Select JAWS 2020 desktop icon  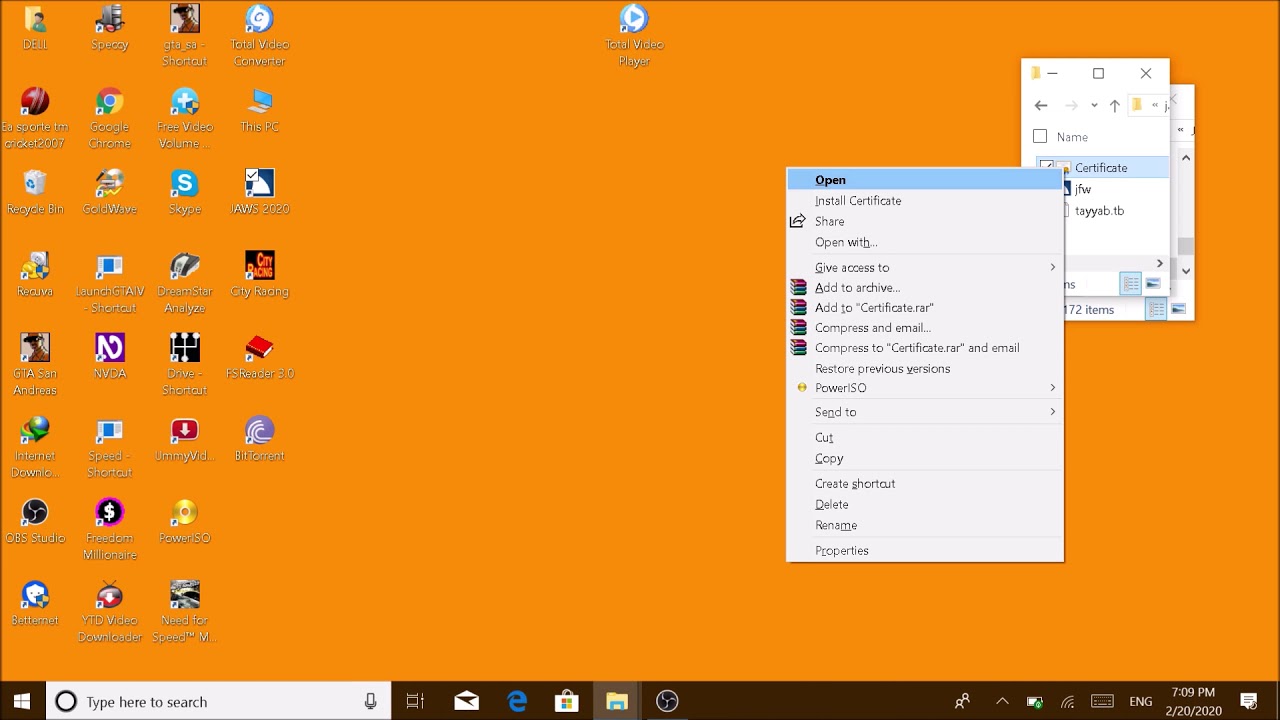coord(259,192)
